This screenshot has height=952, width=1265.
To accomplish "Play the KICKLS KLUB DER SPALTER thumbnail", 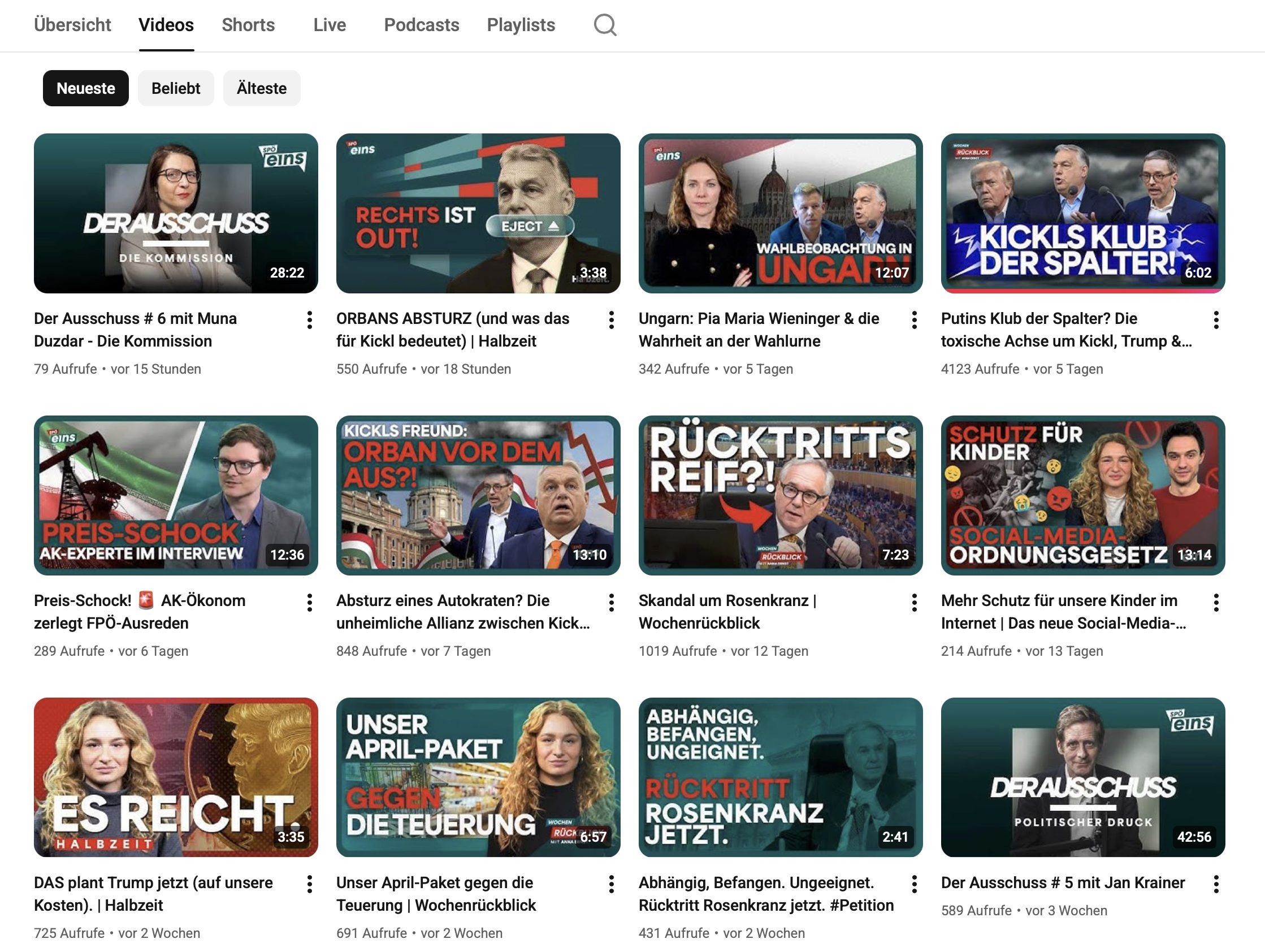I will click(x=1082, y=213).
